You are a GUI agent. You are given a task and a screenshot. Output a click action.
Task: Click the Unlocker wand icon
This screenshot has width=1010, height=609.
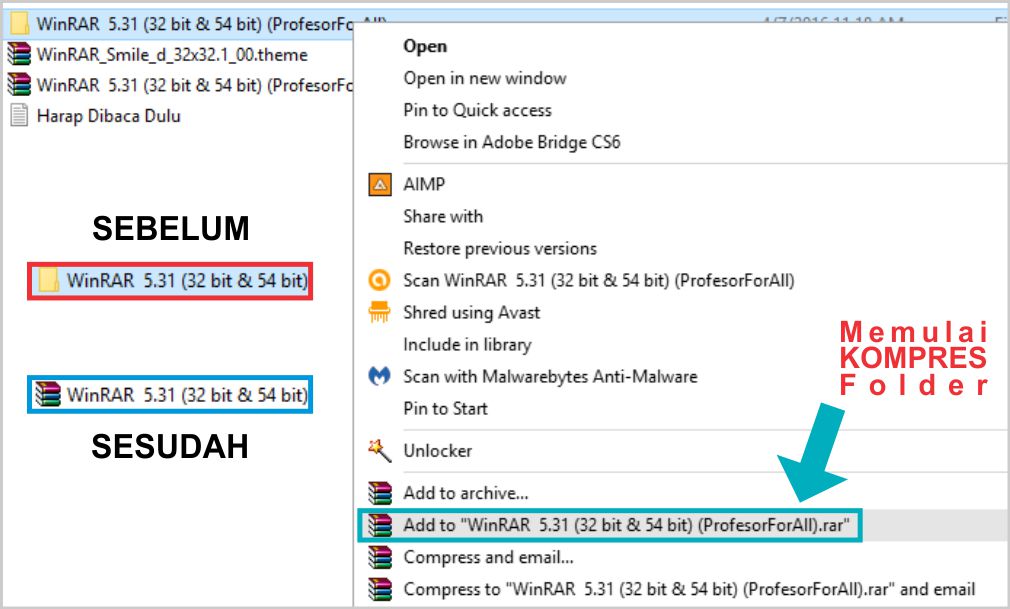tap(379, 450)
